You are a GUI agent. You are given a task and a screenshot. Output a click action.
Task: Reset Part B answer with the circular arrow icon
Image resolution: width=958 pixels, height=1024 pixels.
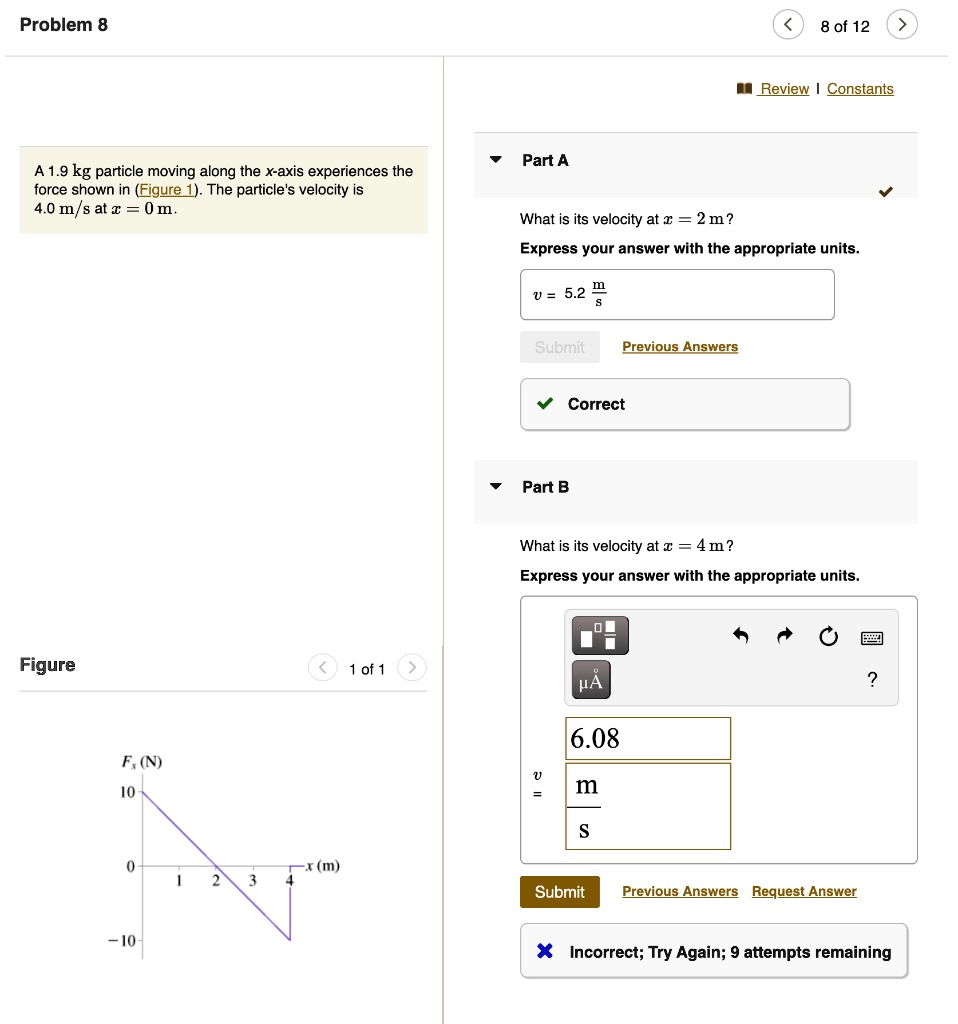(x=828, y=635)
